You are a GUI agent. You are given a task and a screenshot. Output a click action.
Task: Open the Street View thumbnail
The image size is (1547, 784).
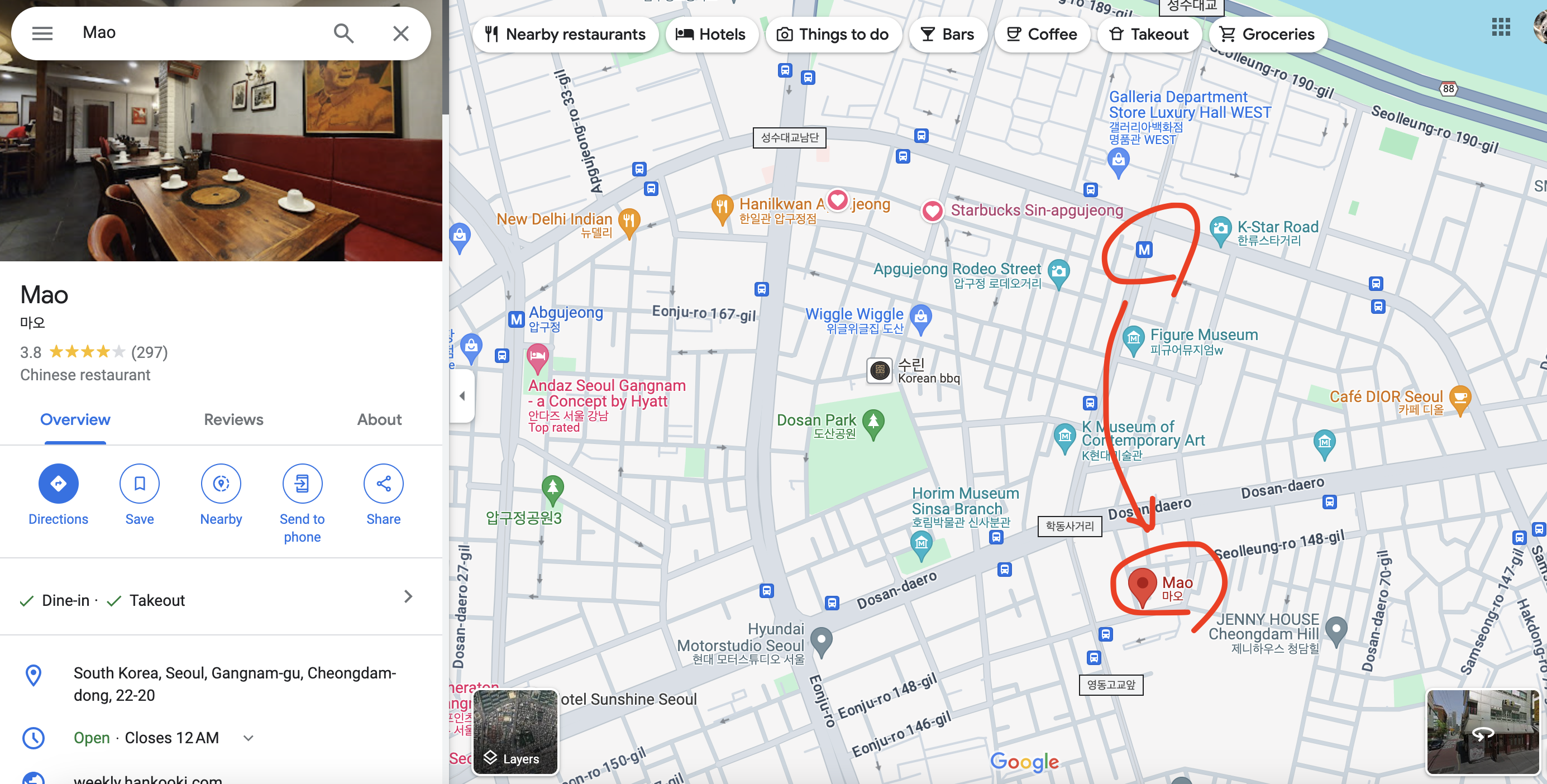click(x=1483, y=731)
